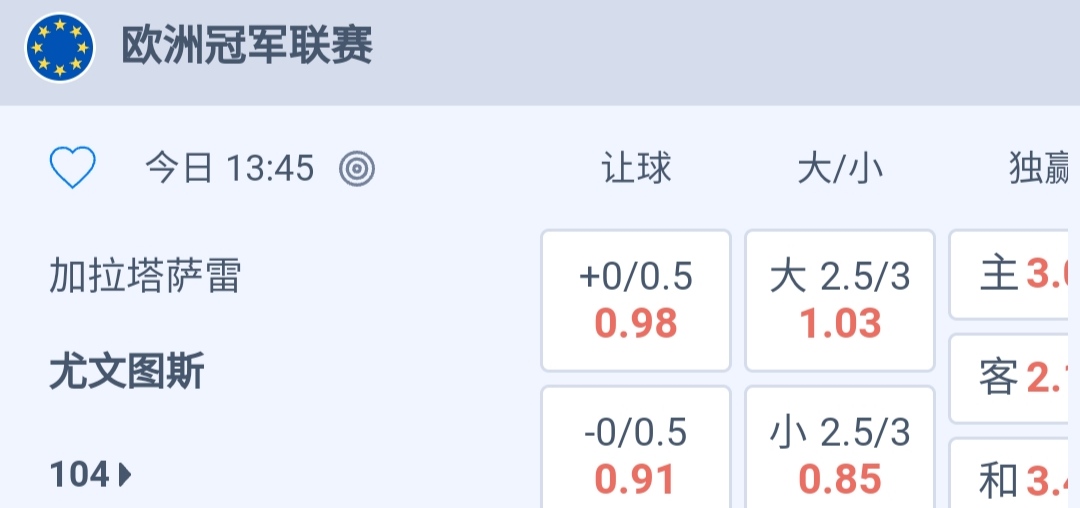
Task: Pick the +0/0.5 handicap at 0.98
Action: point(636,300)
